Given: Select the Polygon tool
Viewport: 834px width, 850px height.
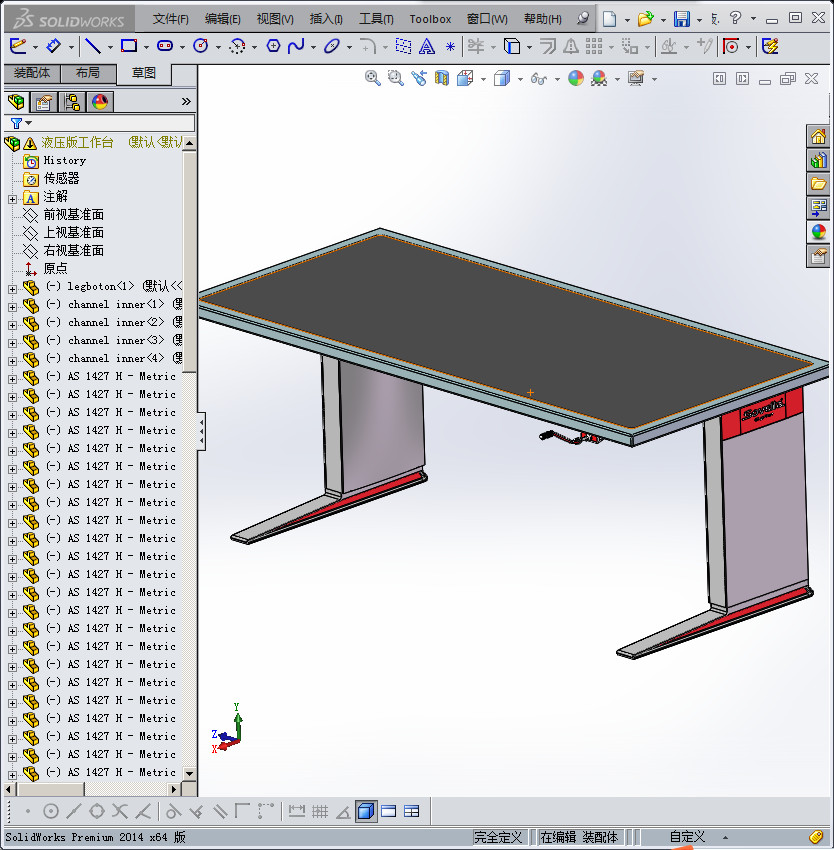Looking at the screenshot, I should point(273,46).
